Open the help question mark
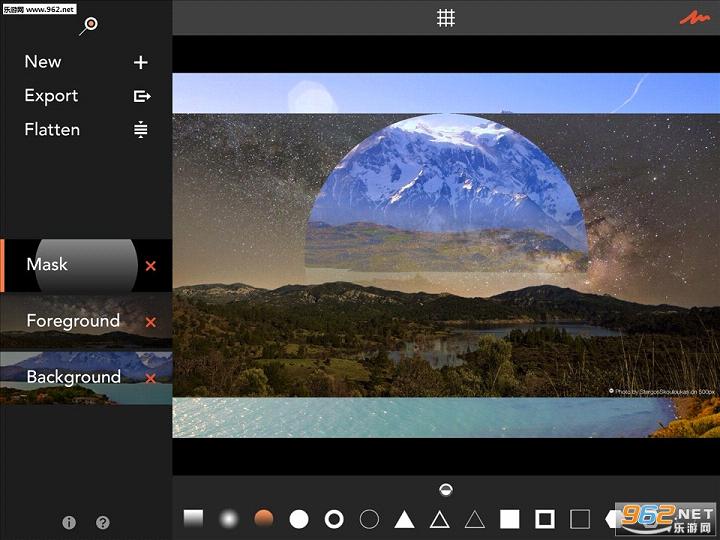 [x=102, y=522]
